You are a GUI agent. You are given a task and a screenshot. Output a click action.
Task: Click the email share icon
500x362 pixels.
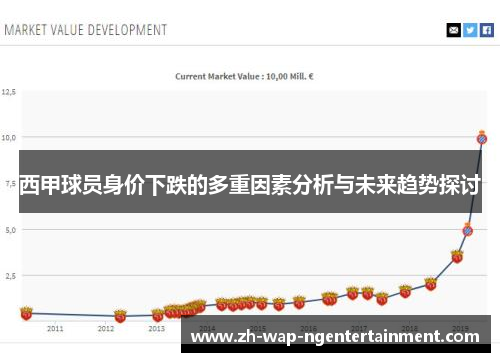tap(454, 30)
